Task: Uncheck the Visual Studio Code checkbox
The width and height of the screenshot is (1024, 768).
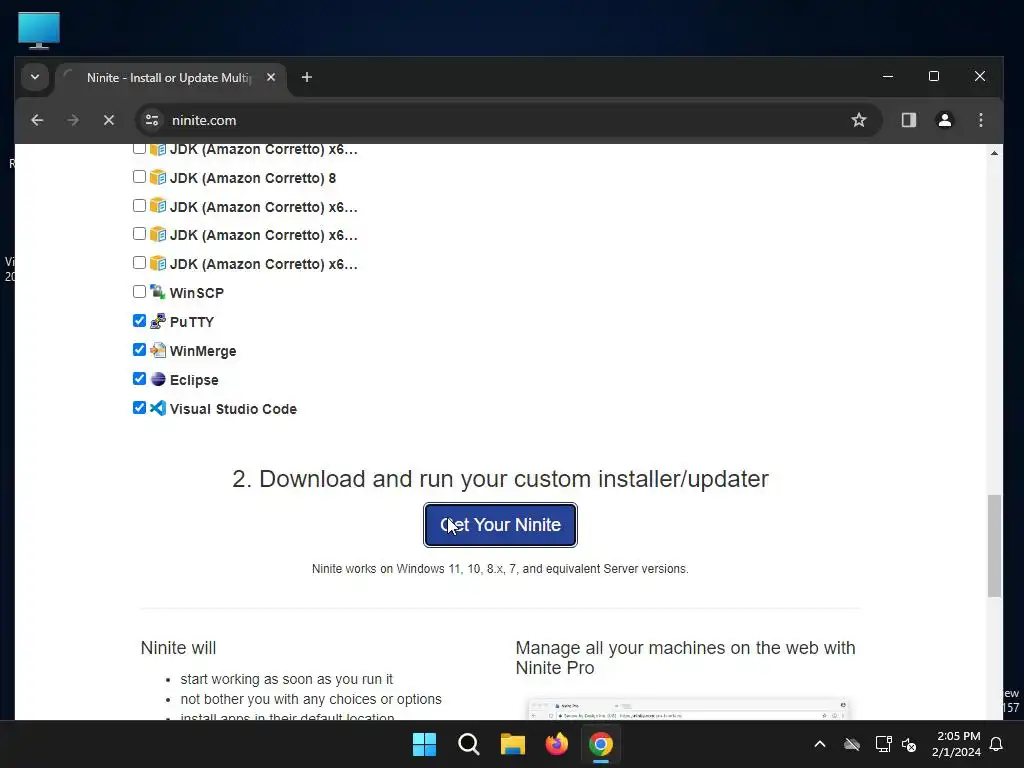Action: 139,408
